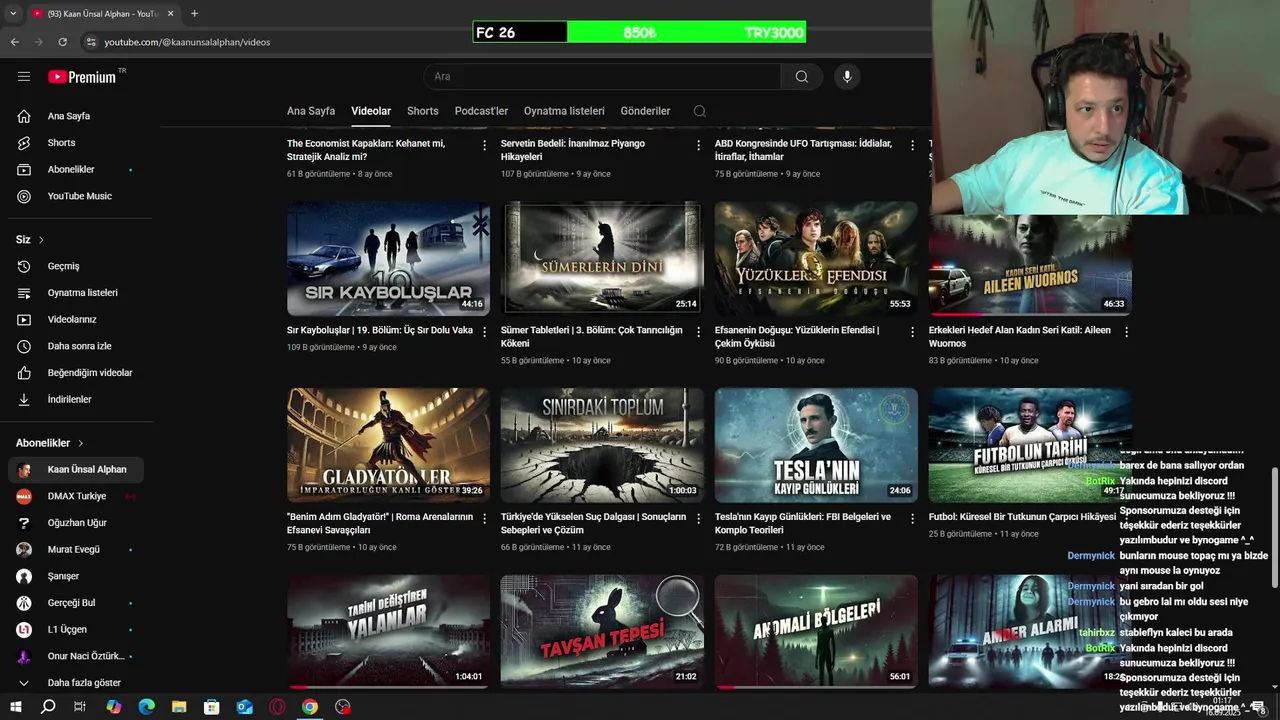Open YouTube Music from sidebar

click(x=76, y=196)
